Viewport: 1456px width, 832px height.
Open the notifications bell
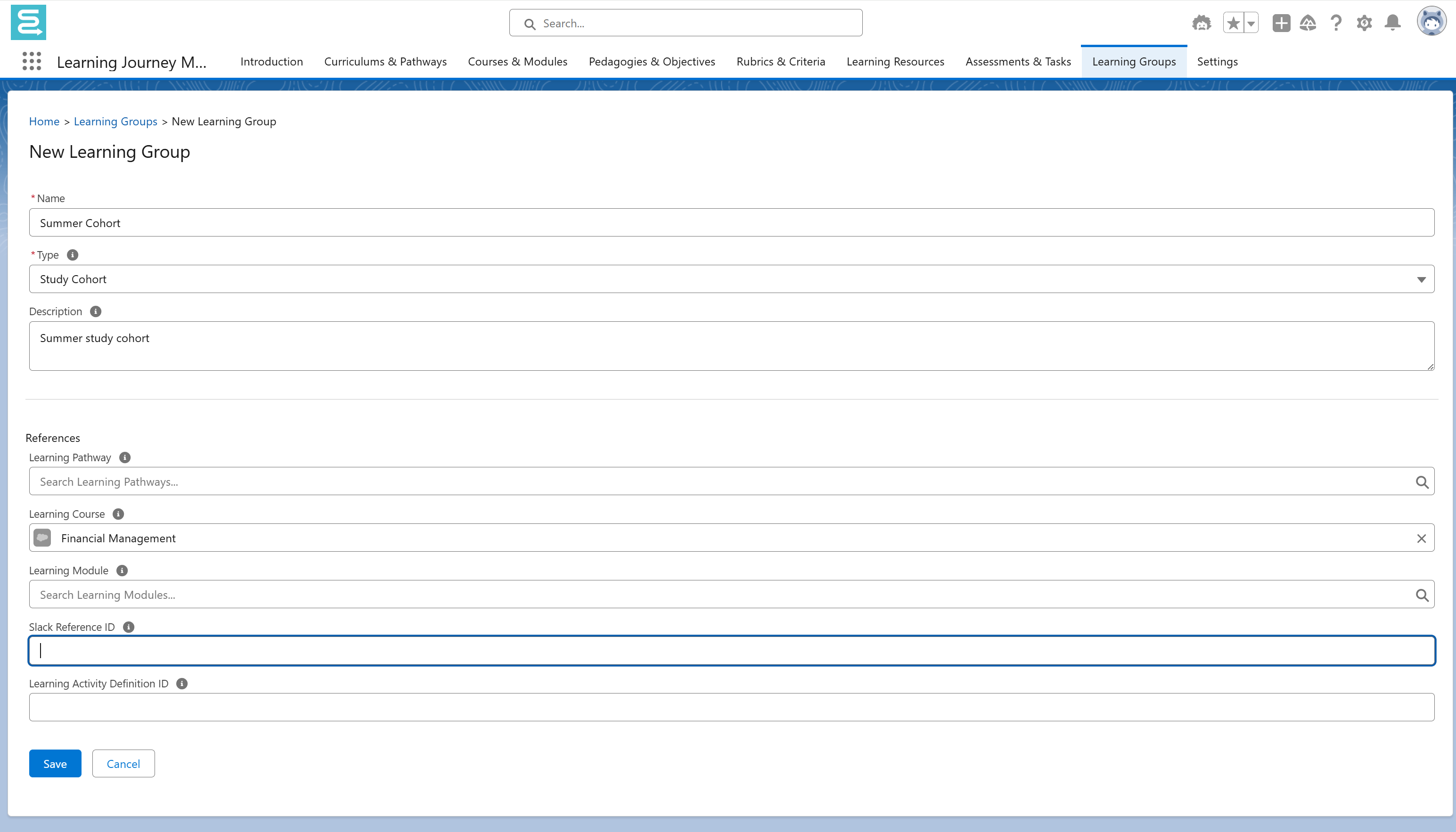coord(1392,23)
